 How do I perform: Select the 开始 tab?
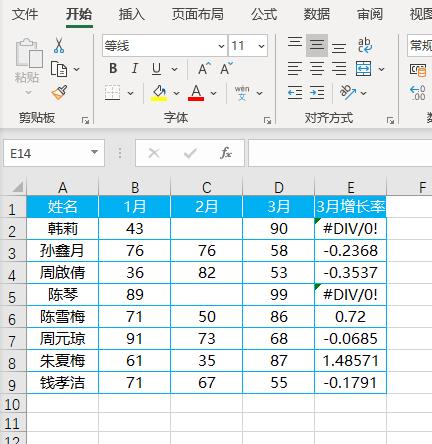[x=79, y=15]
